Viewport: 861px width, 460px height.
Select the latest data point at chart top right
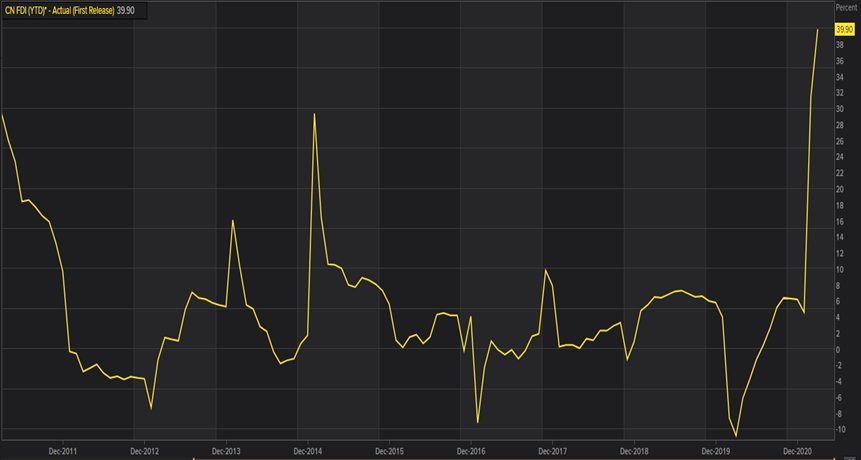pos(818,30)
